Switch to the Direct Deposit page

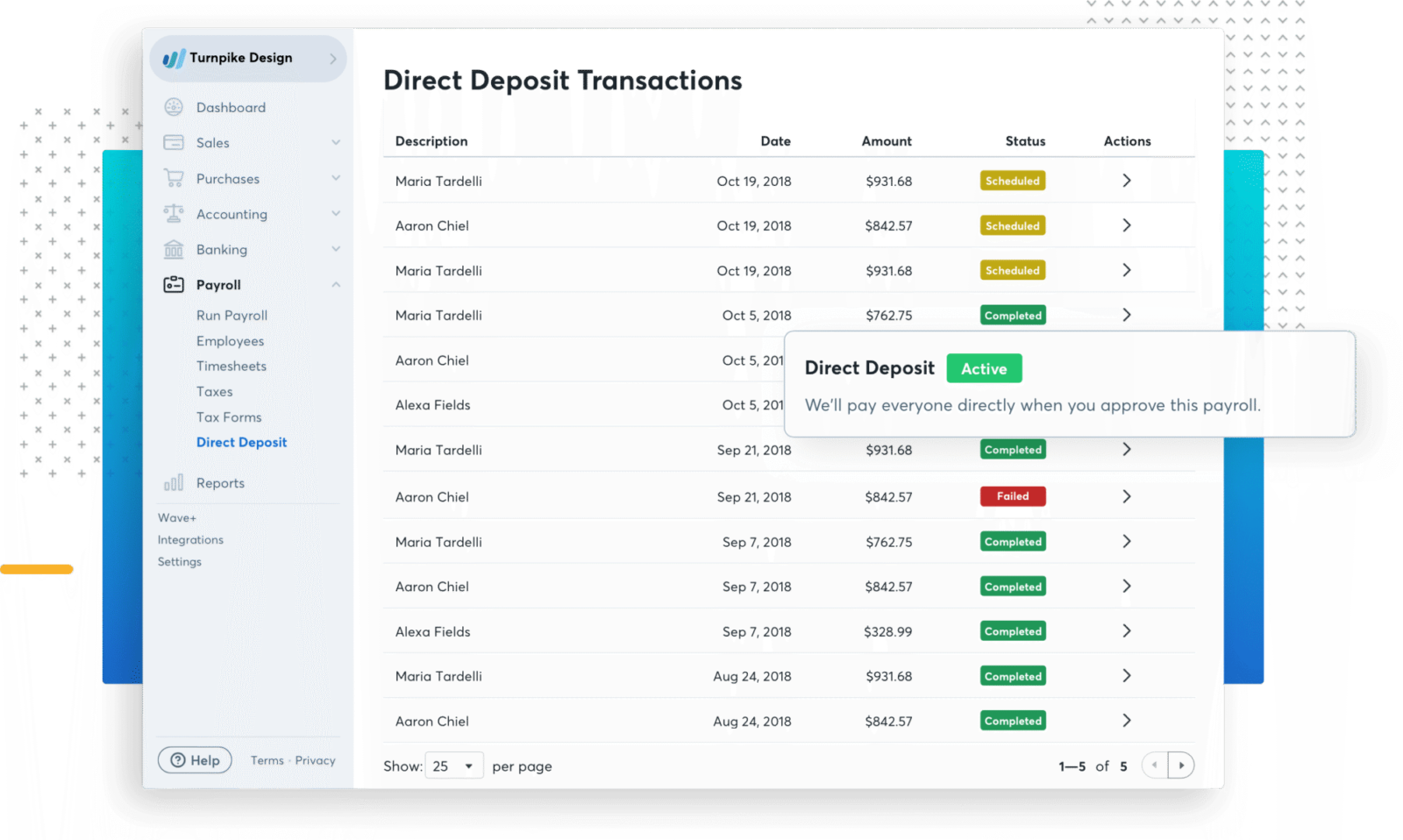point(241,442)
